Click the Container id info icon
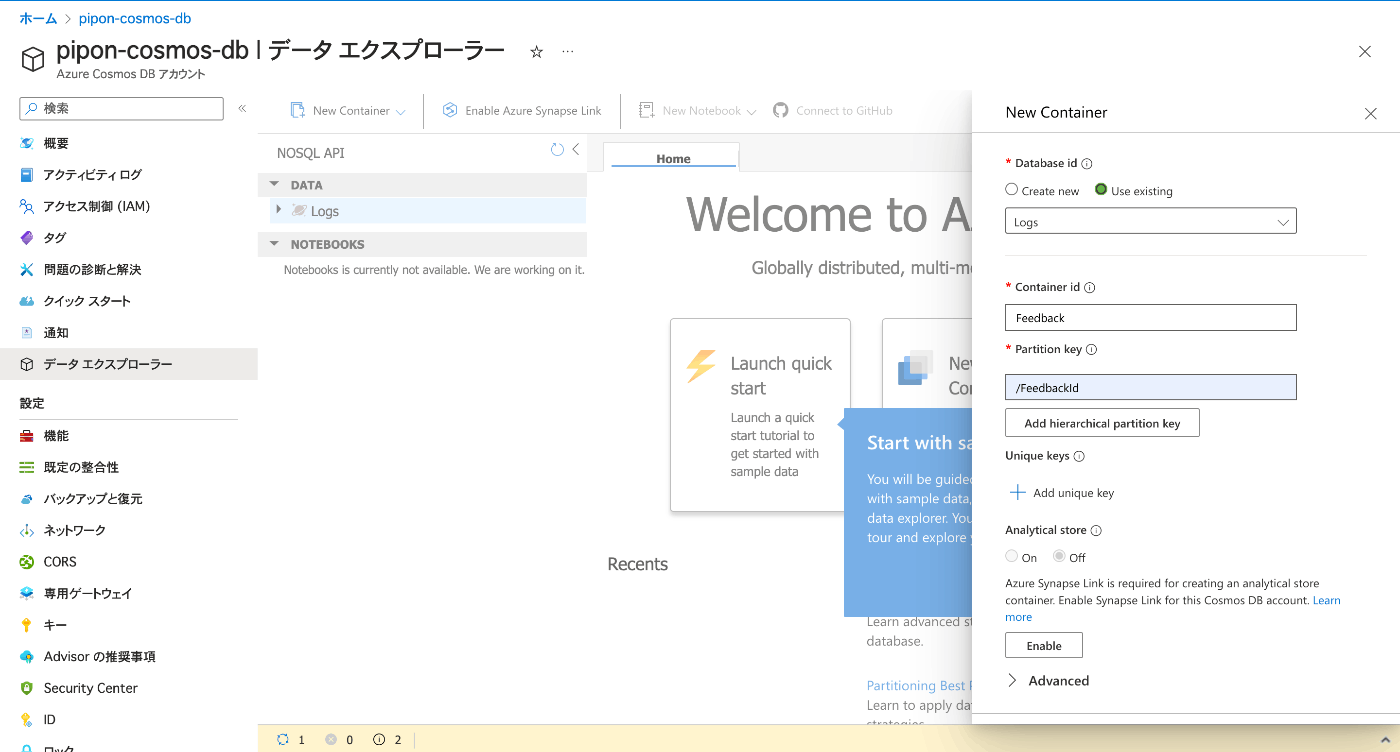 point(1090,287)
